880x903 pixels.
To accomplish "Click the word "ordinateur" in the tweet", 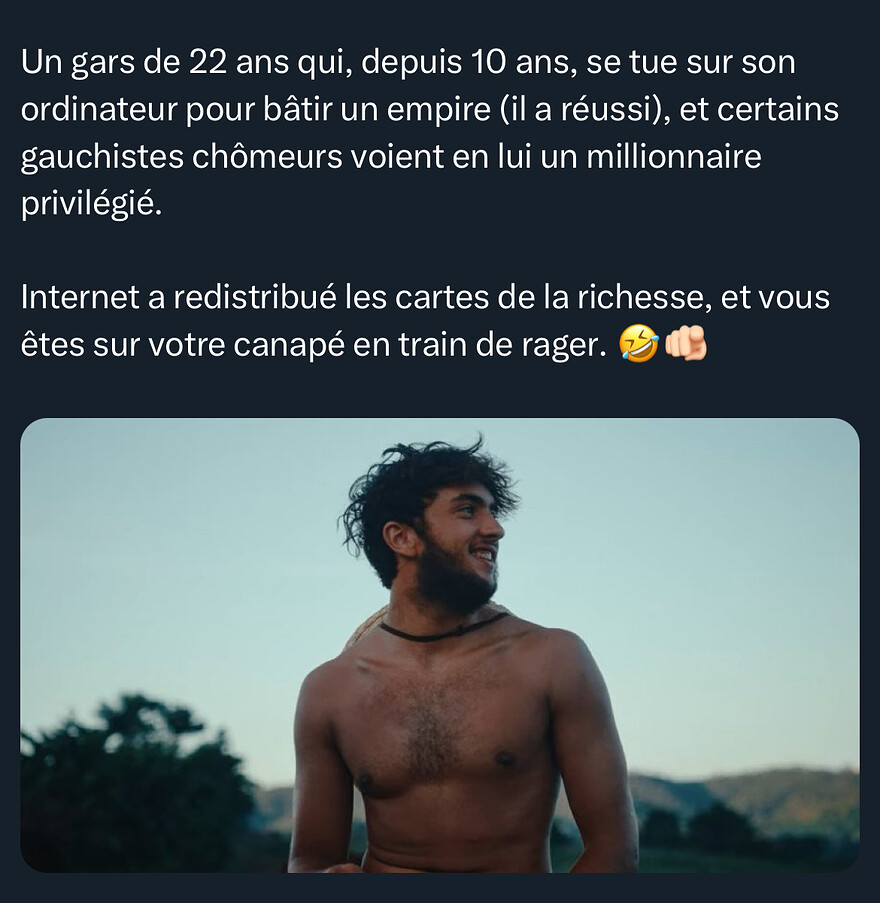I will (98, 109).
